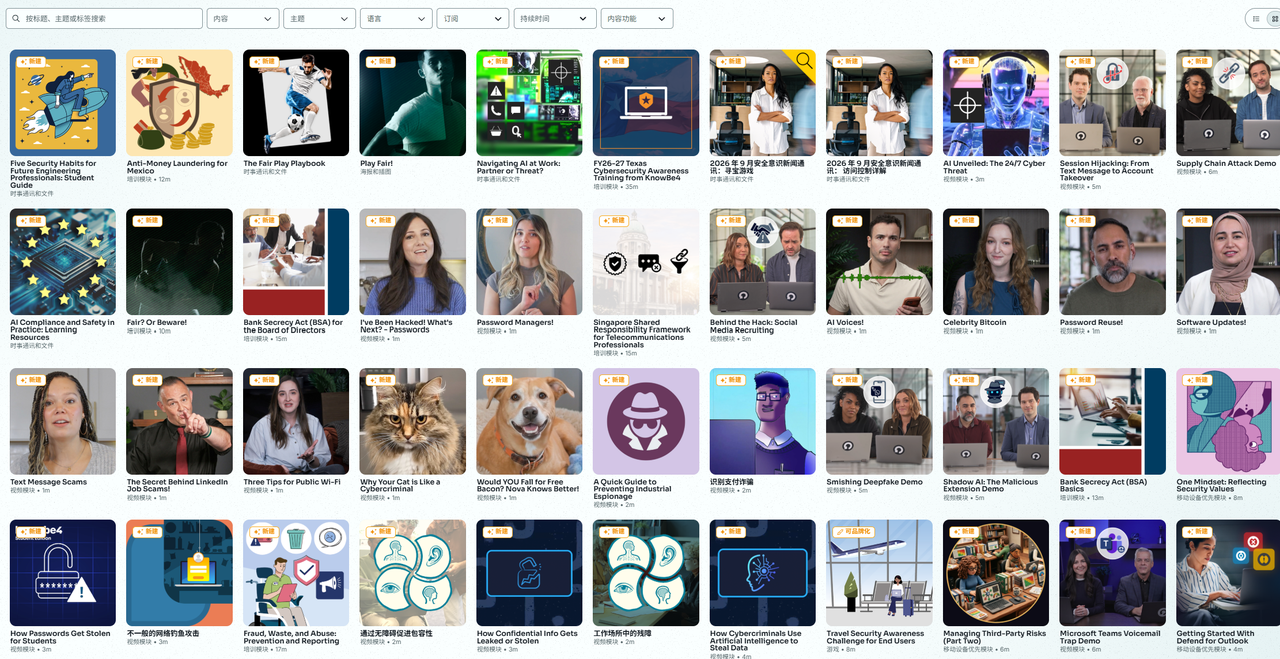
Task: Expand the 内容功能 filter dropdown
Action: (x=637, y=18)
